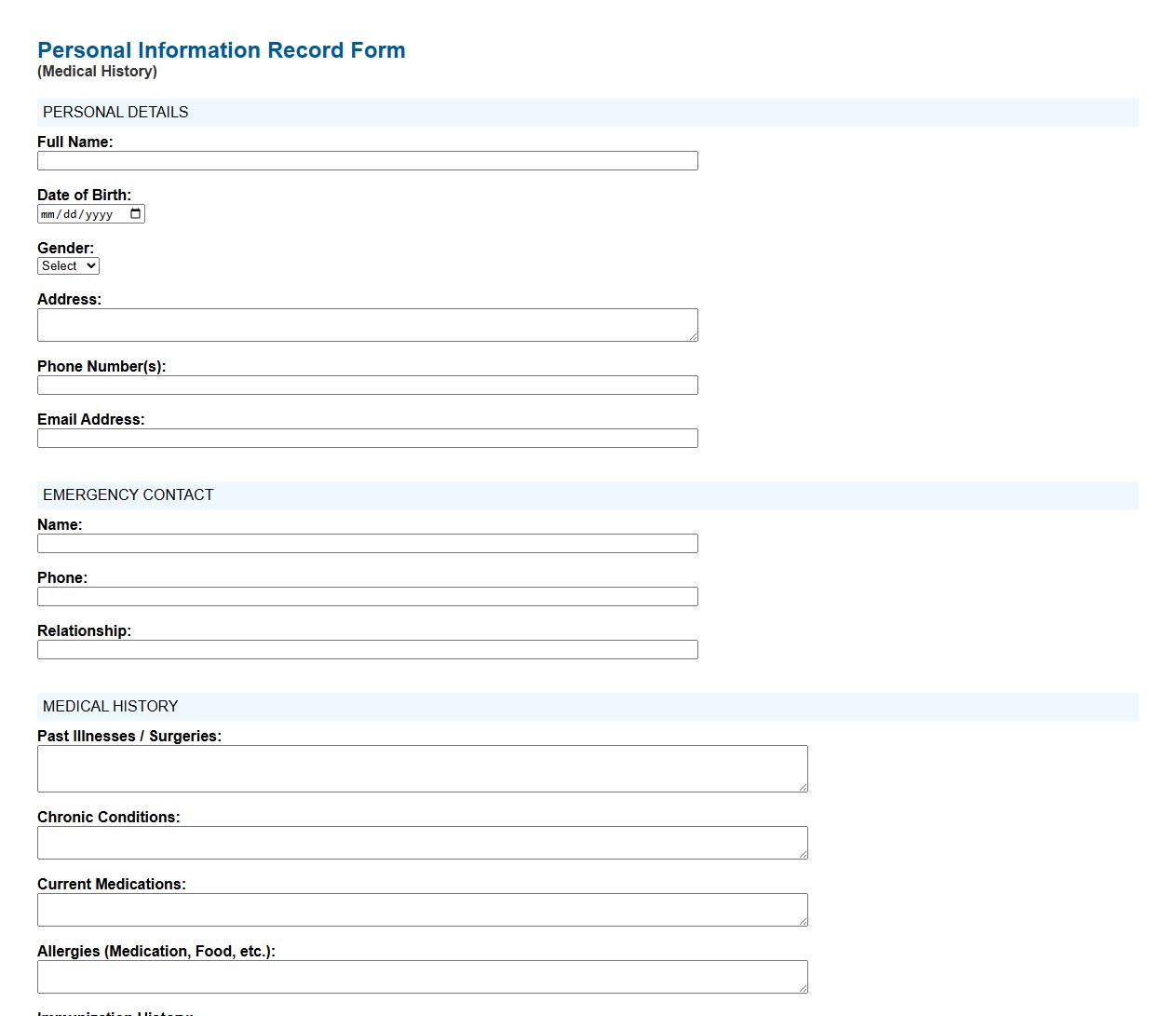The image size is (1176, 1016).
Task: Select the month segment in the date field
Action: (48, 213)
